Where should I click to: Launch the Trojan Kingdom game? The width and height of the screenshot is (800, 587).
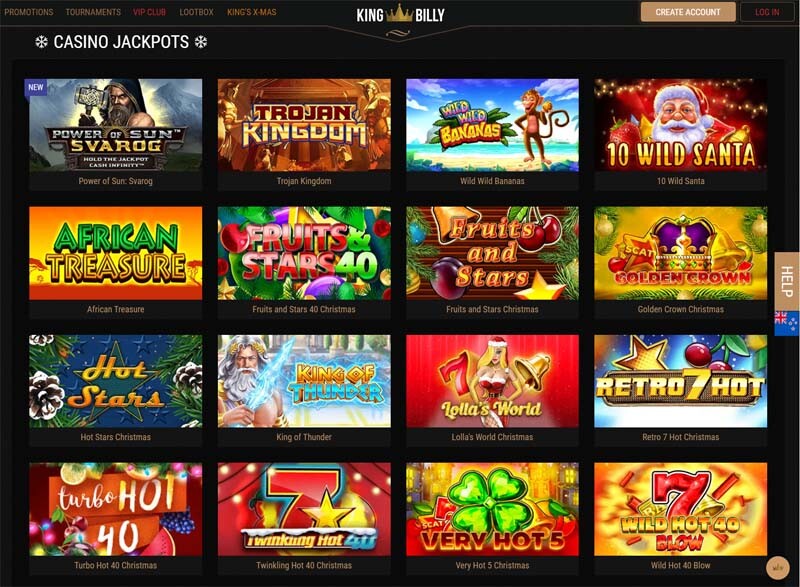click(304, 125)
